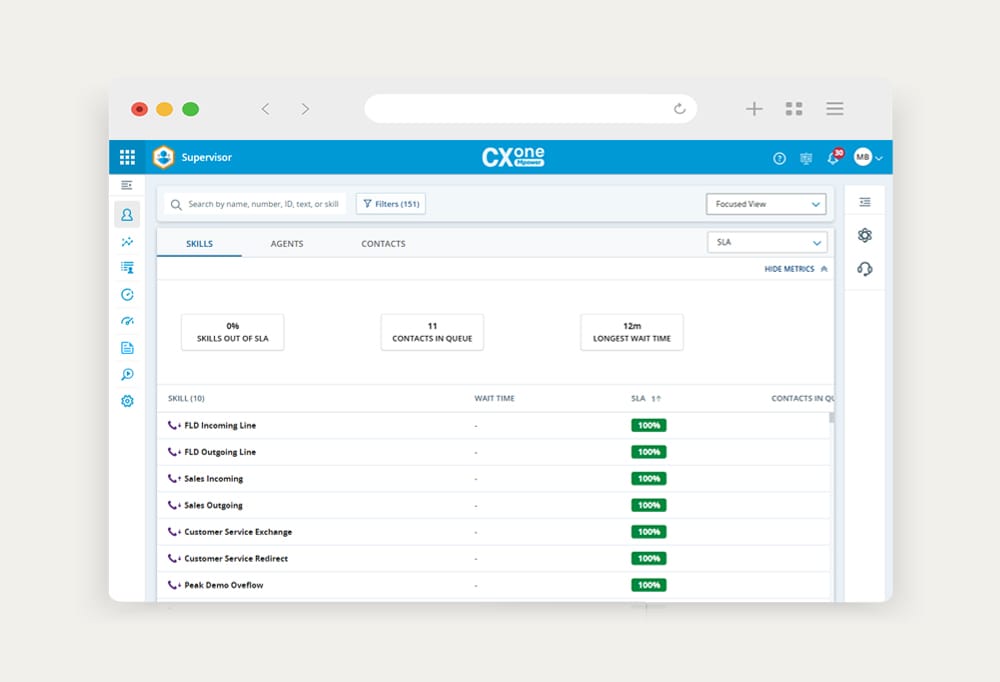Toggle the right panel collapse icon

pyautogui.click(x=865, y=202)
